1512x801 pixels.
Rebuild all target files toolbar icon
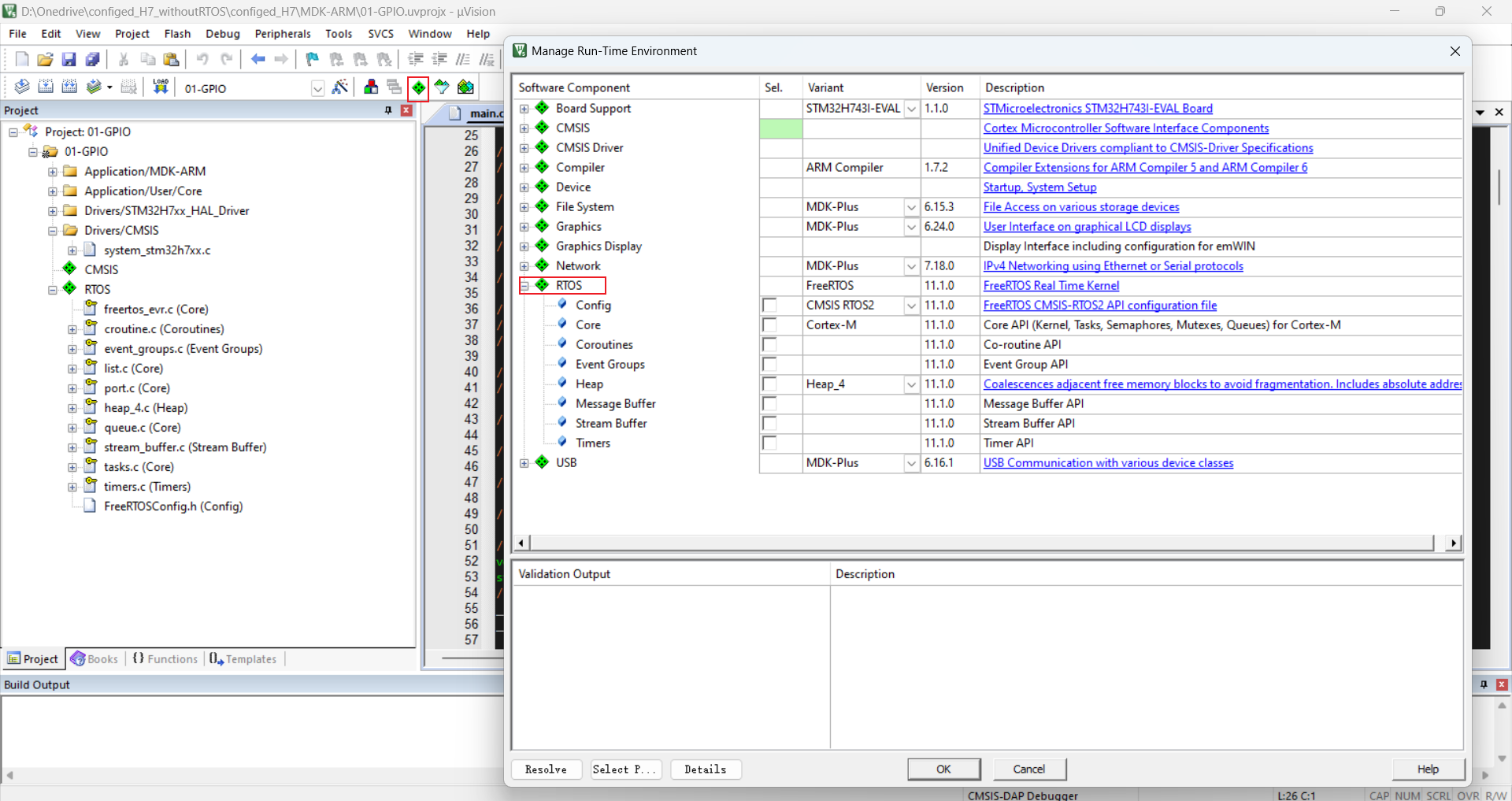point(69,87)
